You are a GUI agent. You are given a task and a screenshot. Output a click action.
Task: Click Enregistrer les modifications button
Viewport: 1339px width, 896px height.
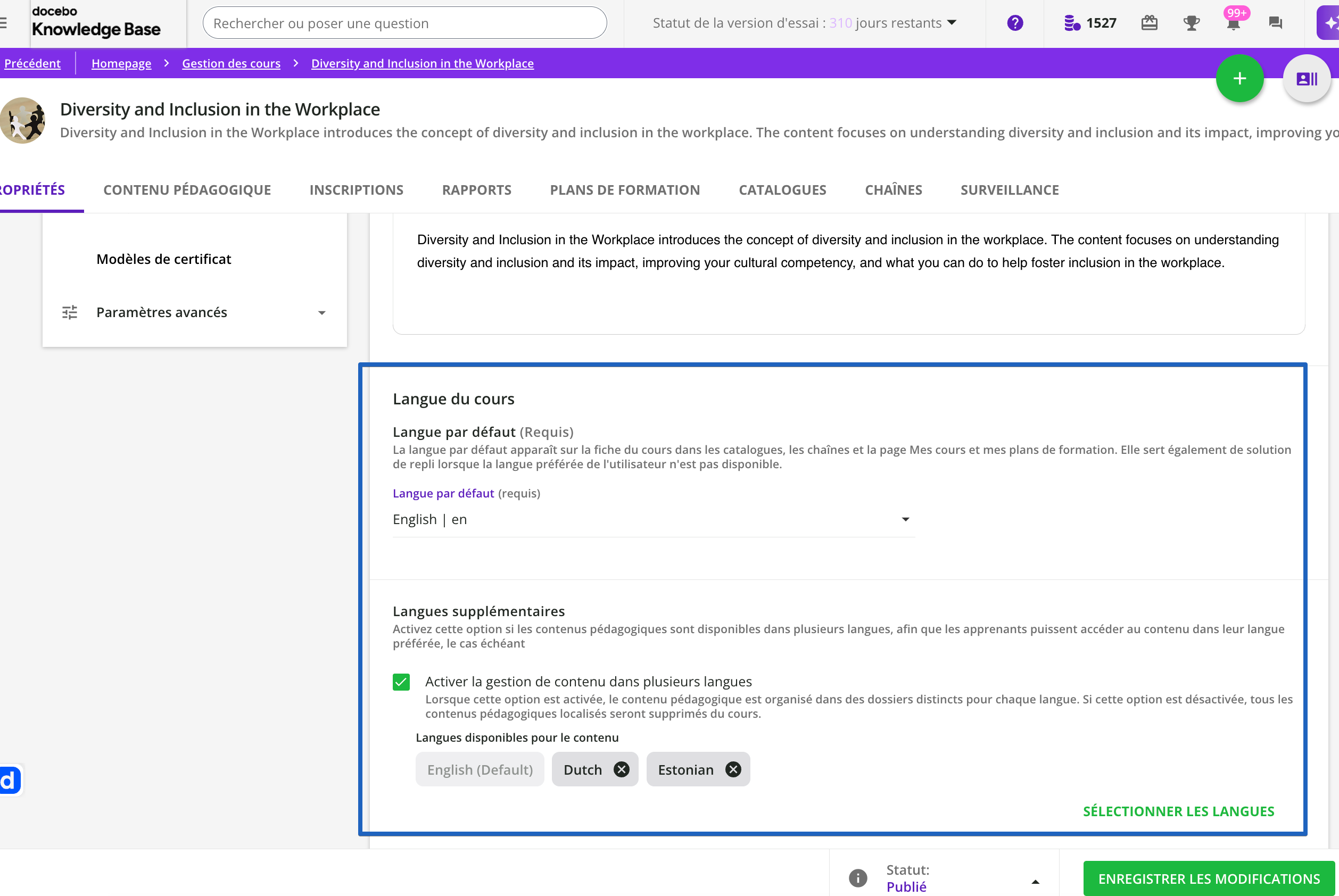tap(1209, 878)
